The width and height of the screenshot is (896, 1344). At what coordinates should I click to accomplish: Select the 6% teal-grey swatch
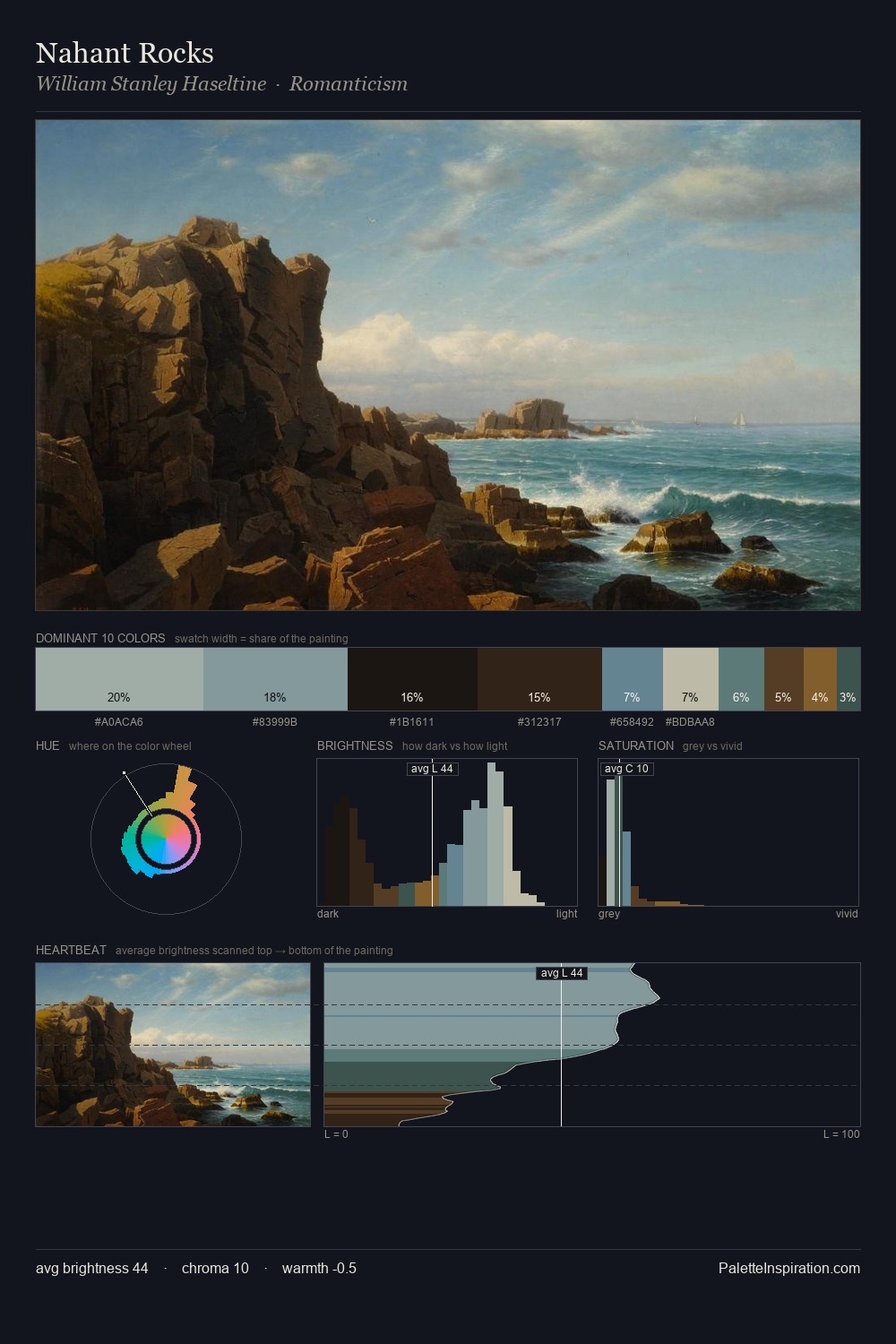pyautogui.click(x=741, y=679)
